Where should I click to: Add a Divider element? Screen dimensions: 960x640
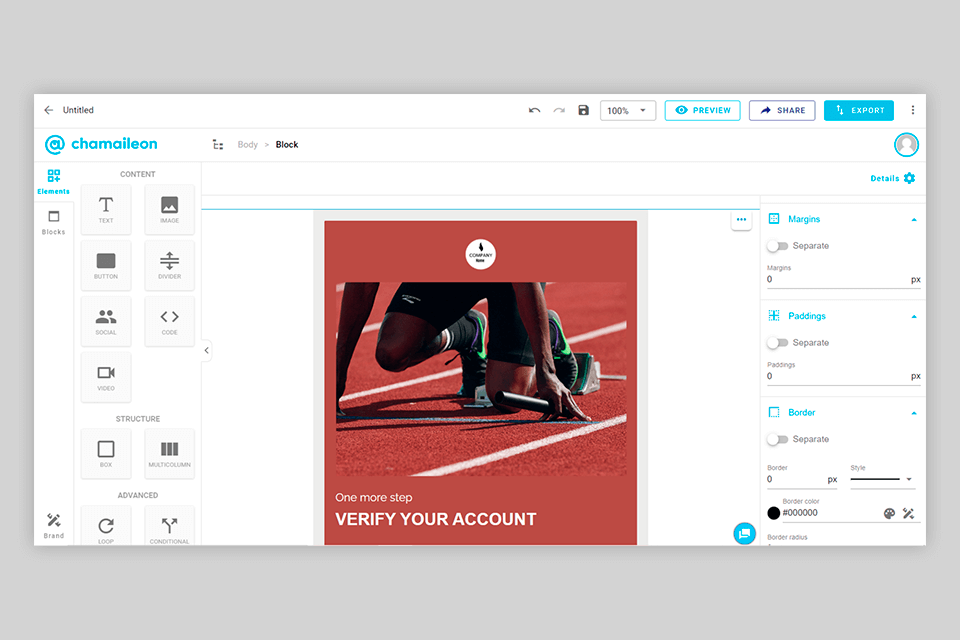point(170,265)
